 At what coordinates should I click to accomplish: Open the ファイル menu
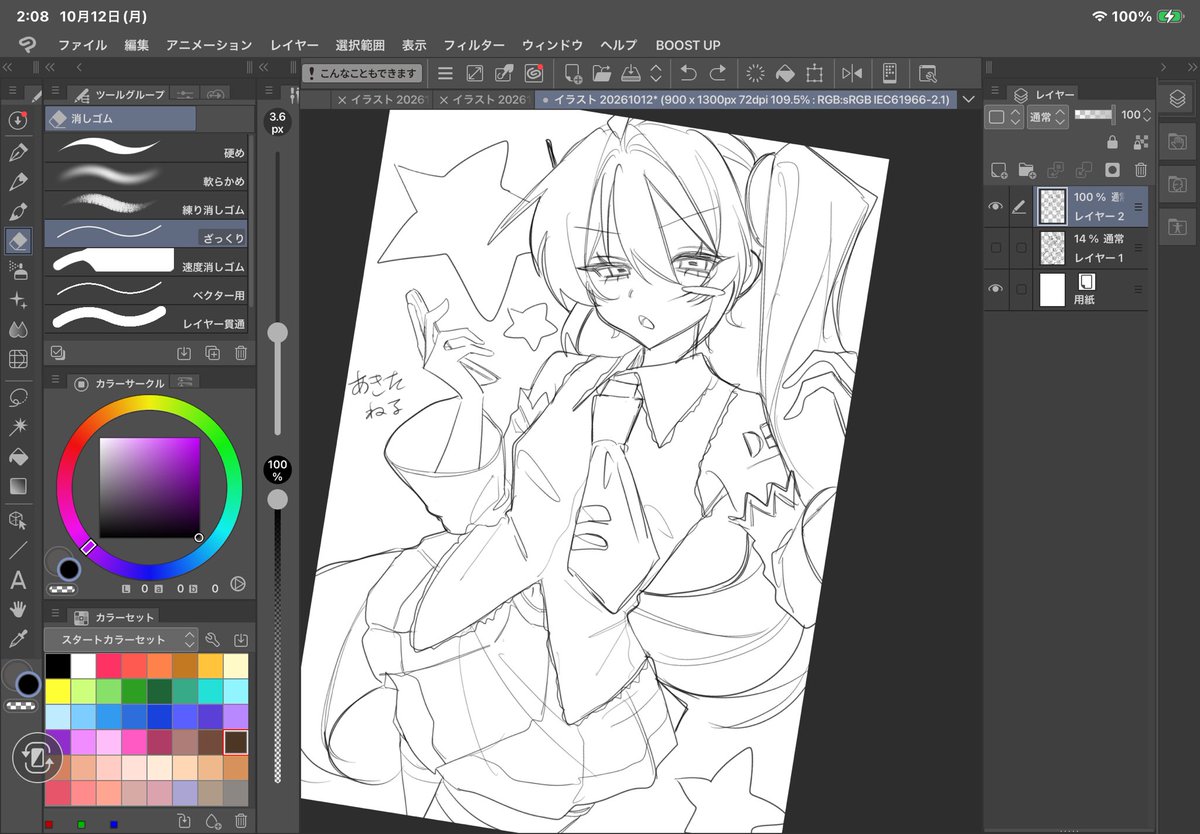point(83,45)
